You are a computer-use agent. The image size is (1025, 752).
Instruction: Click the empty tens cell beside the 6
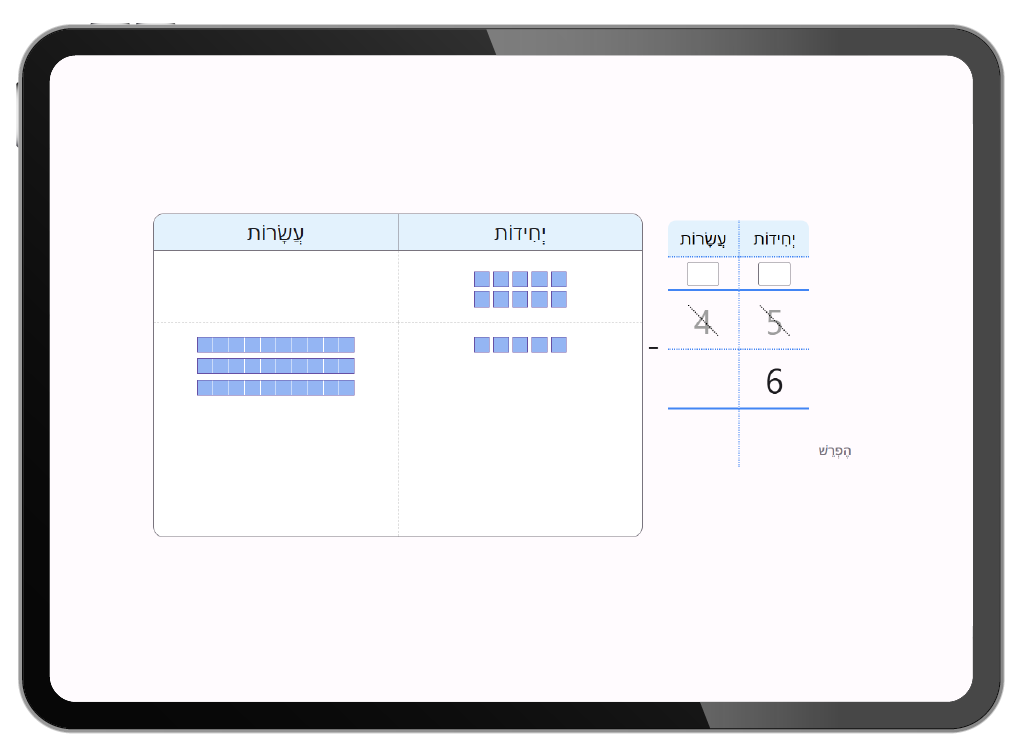pyautogui.click(x=703, y=380)
